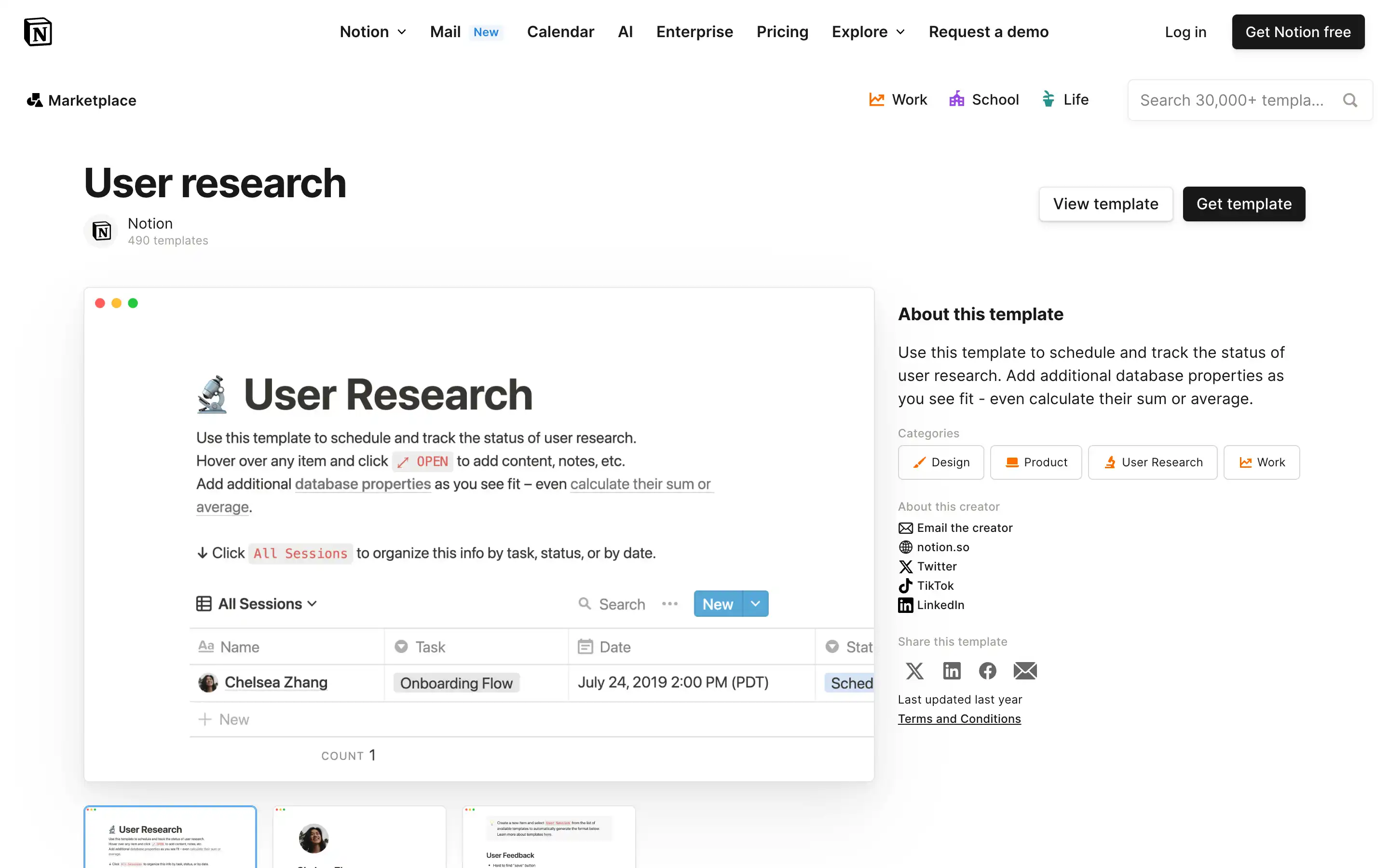This screenshot has width=1389, height=868.
Task: Select the Work category tag
Action: (1262, 463)
